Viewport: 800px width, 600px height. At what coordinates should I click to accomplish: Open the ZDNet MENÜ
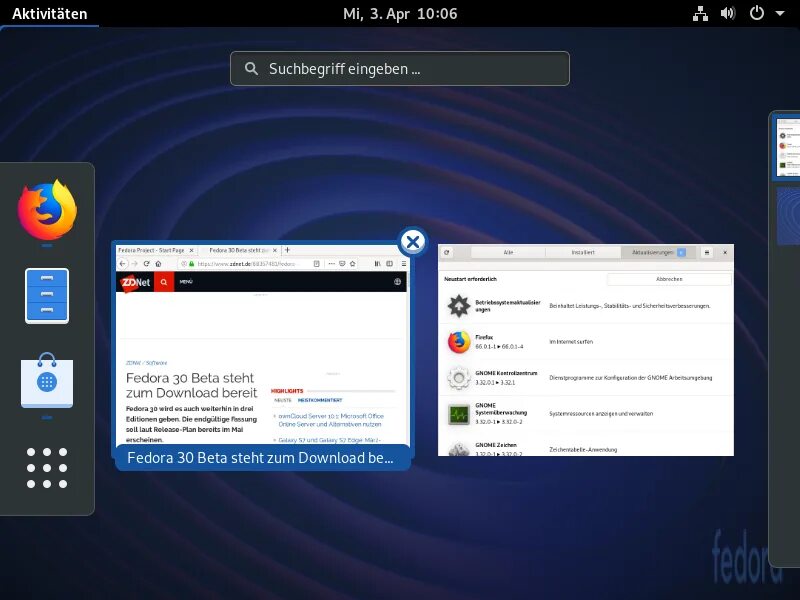(x=186, y=282)
